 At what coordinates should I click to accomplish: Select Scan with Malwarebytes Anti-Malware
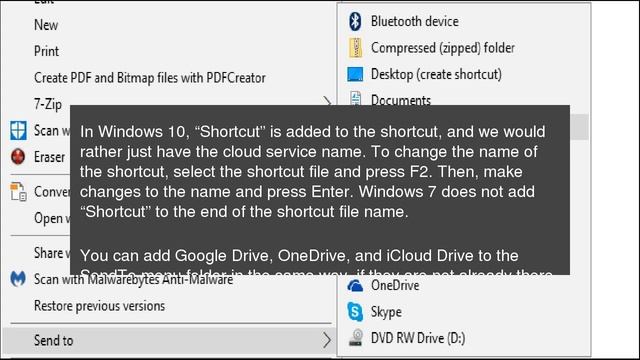click(133, 280)
